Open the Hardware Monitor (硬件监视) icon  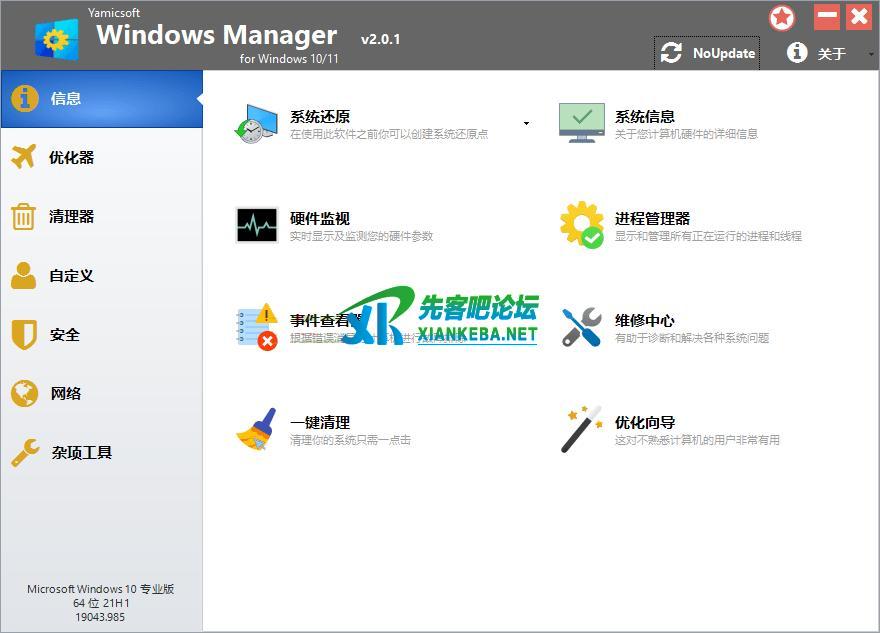click(x=256, y=225)
